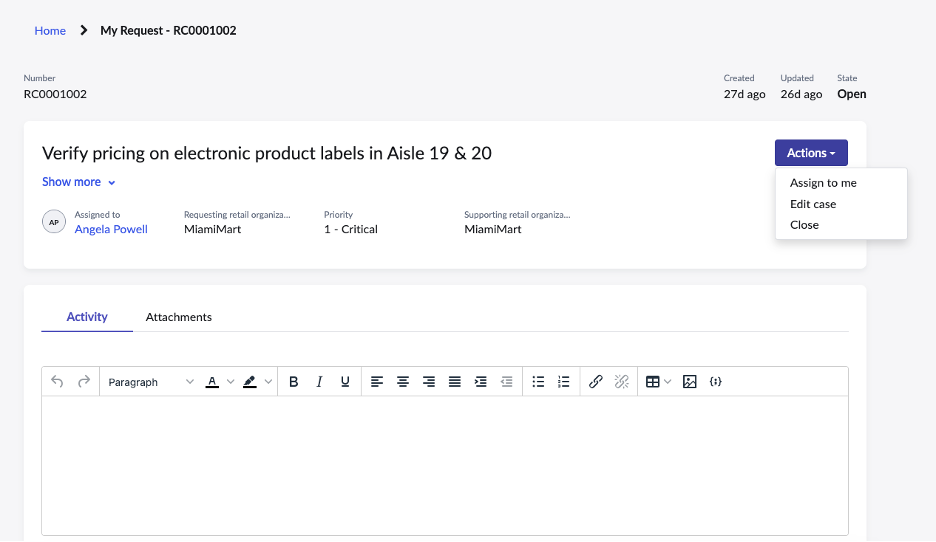Open the text color picker arrow
The width and height of the screenshot is (936, 542).
point(230,381)
